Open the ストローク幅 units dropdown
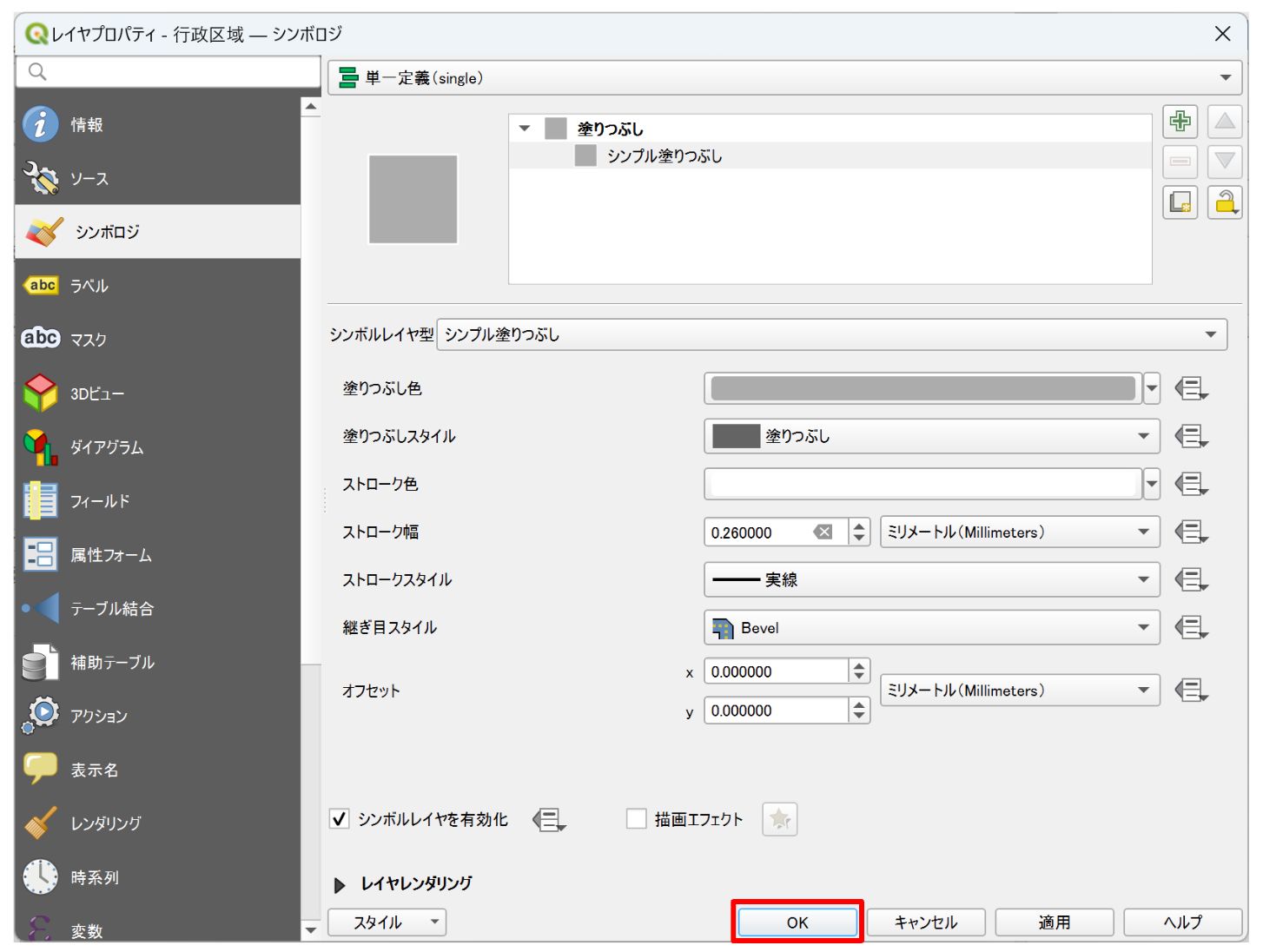The height and width of the screenshot is (952, 1263). click(x=1020, y=532)
